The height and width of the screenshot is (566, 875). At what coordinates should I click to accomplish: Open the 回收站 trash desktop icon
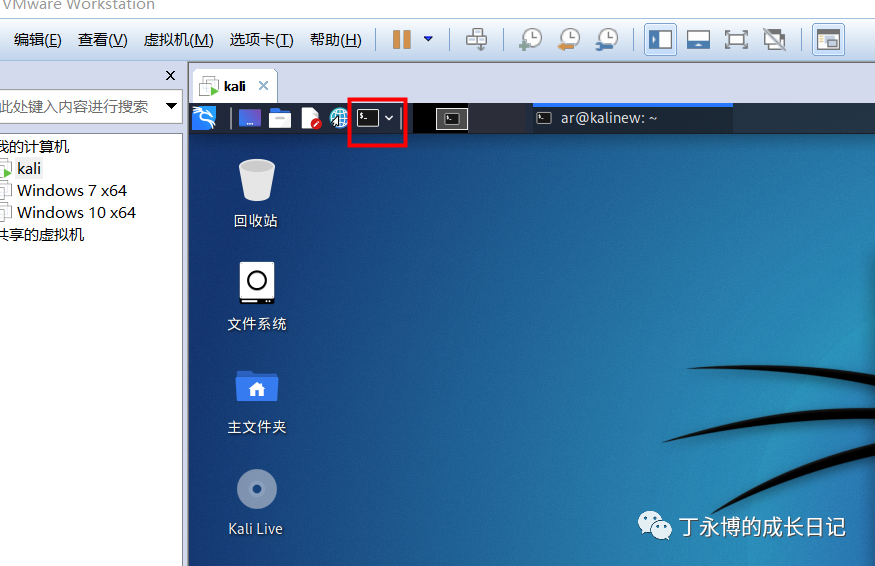[256, 193]
